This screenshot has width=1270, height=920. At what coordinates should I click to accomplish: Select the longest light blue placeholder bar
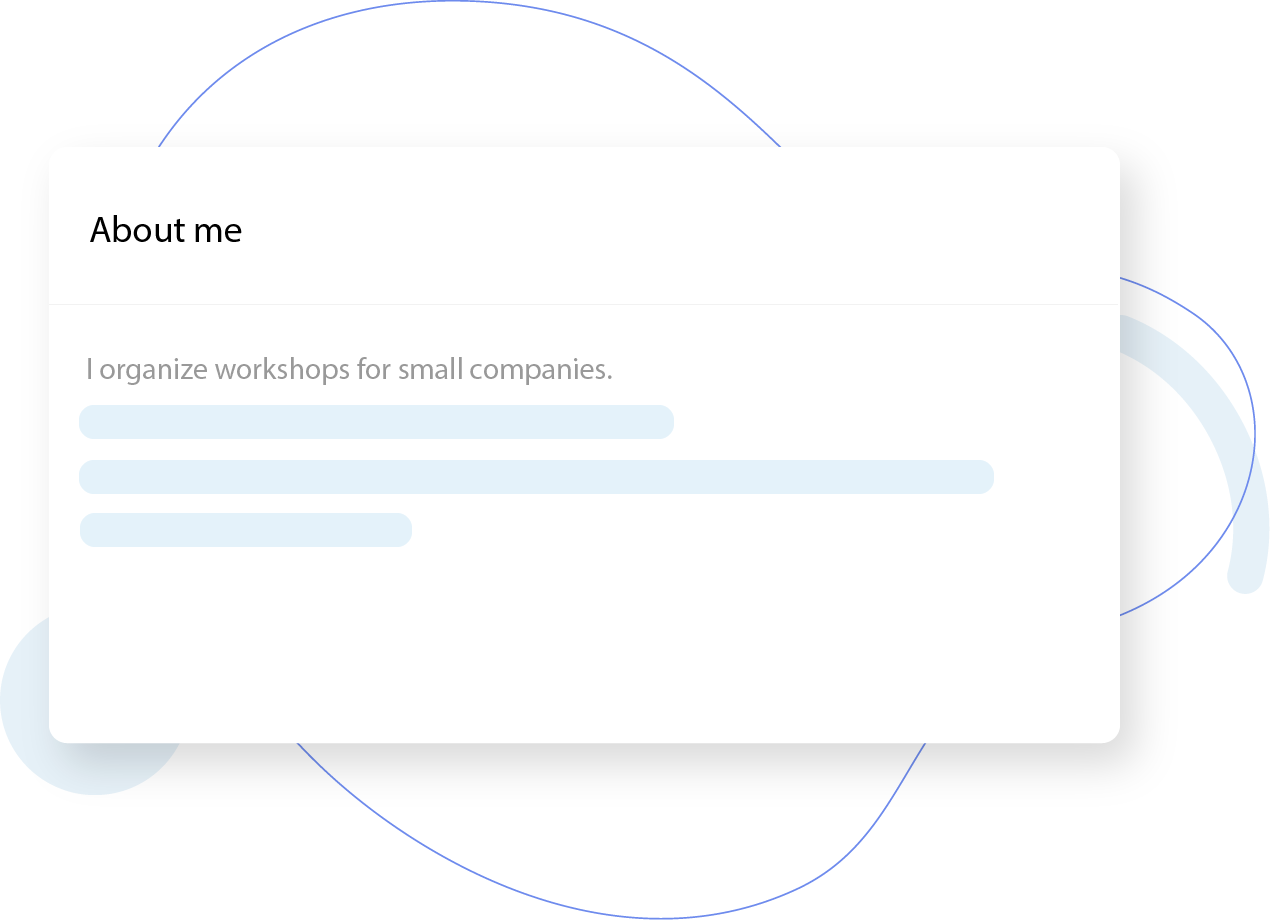point(536,477)
